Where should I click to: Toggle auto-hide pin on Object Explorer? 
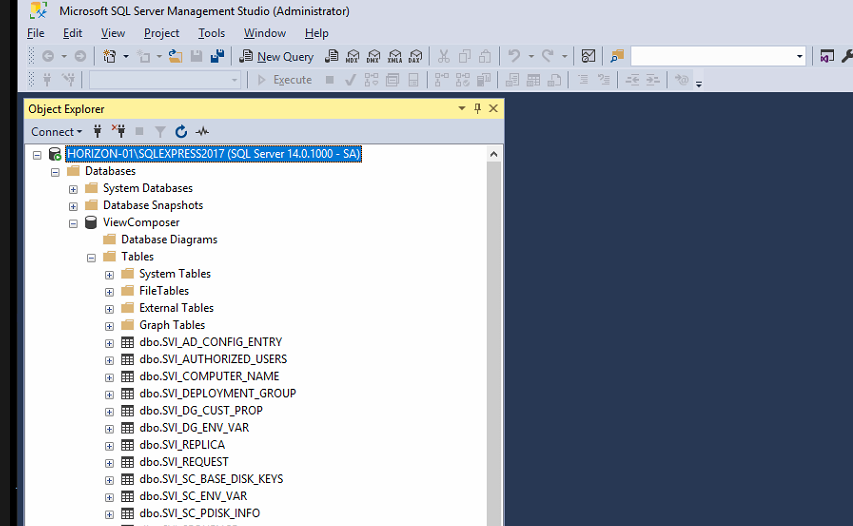478,108
